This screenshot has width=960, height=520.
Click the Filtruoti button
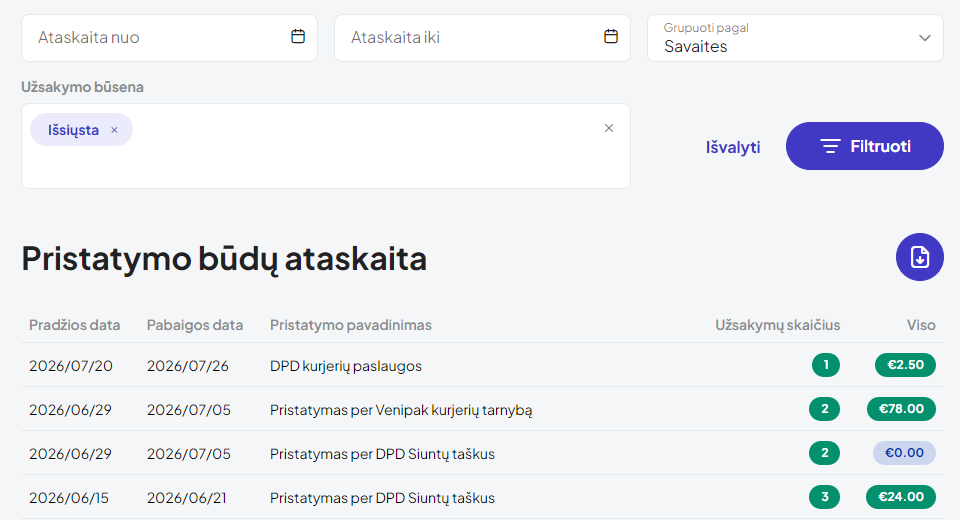click(864, 146)
